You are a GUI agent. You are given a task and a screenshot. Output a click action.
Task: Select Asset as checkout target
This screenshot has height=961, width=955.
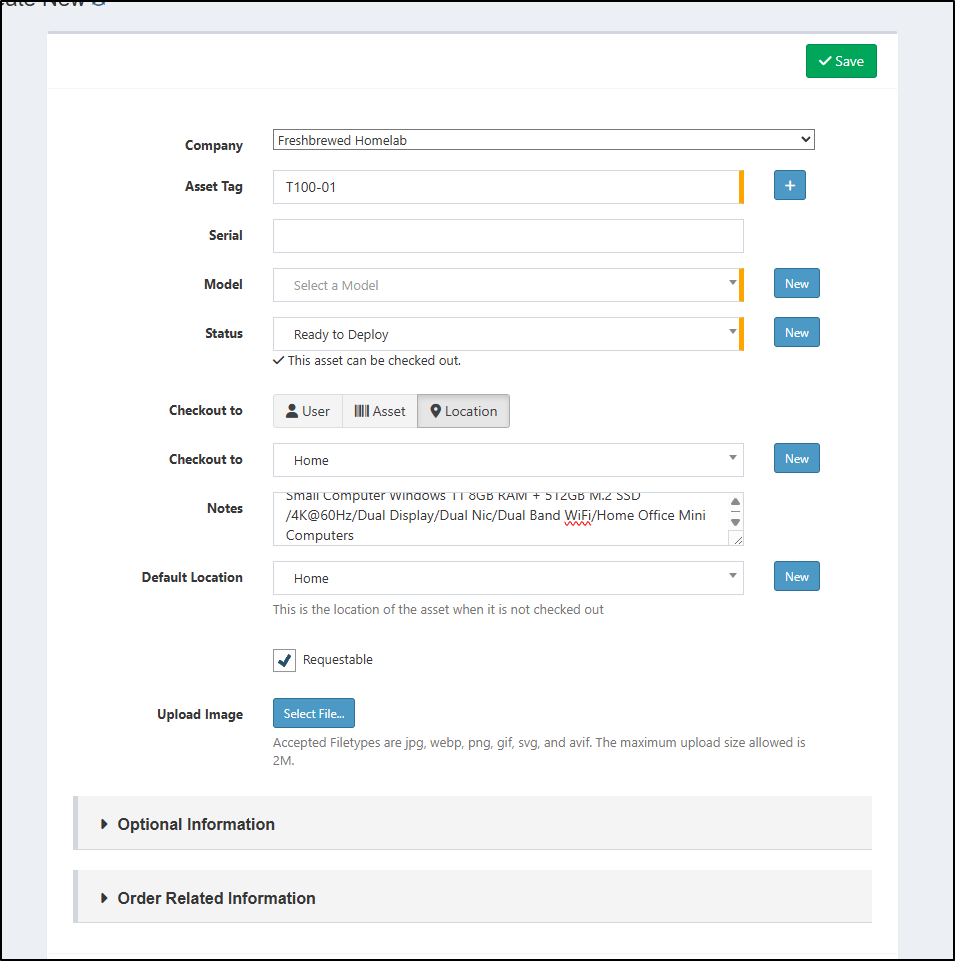380,411
